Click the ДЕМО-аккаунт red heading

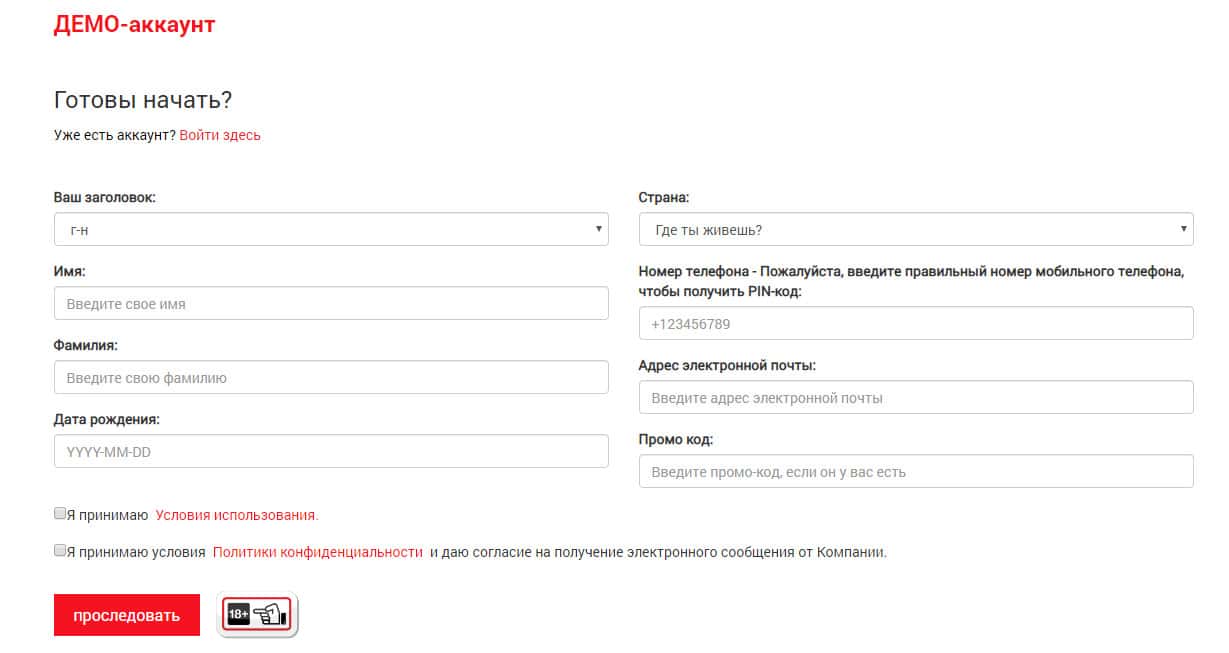[134, 24]
